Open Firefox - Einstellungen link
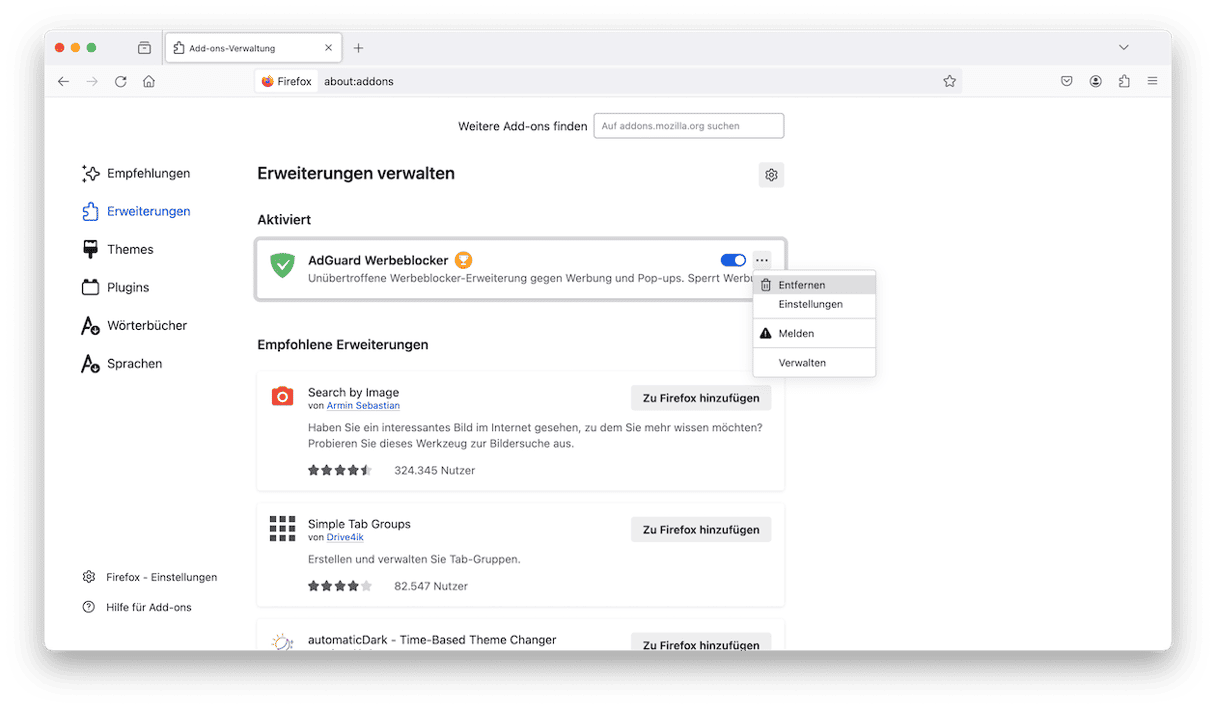Viewport: 1216px width, 709px height. 150,577
